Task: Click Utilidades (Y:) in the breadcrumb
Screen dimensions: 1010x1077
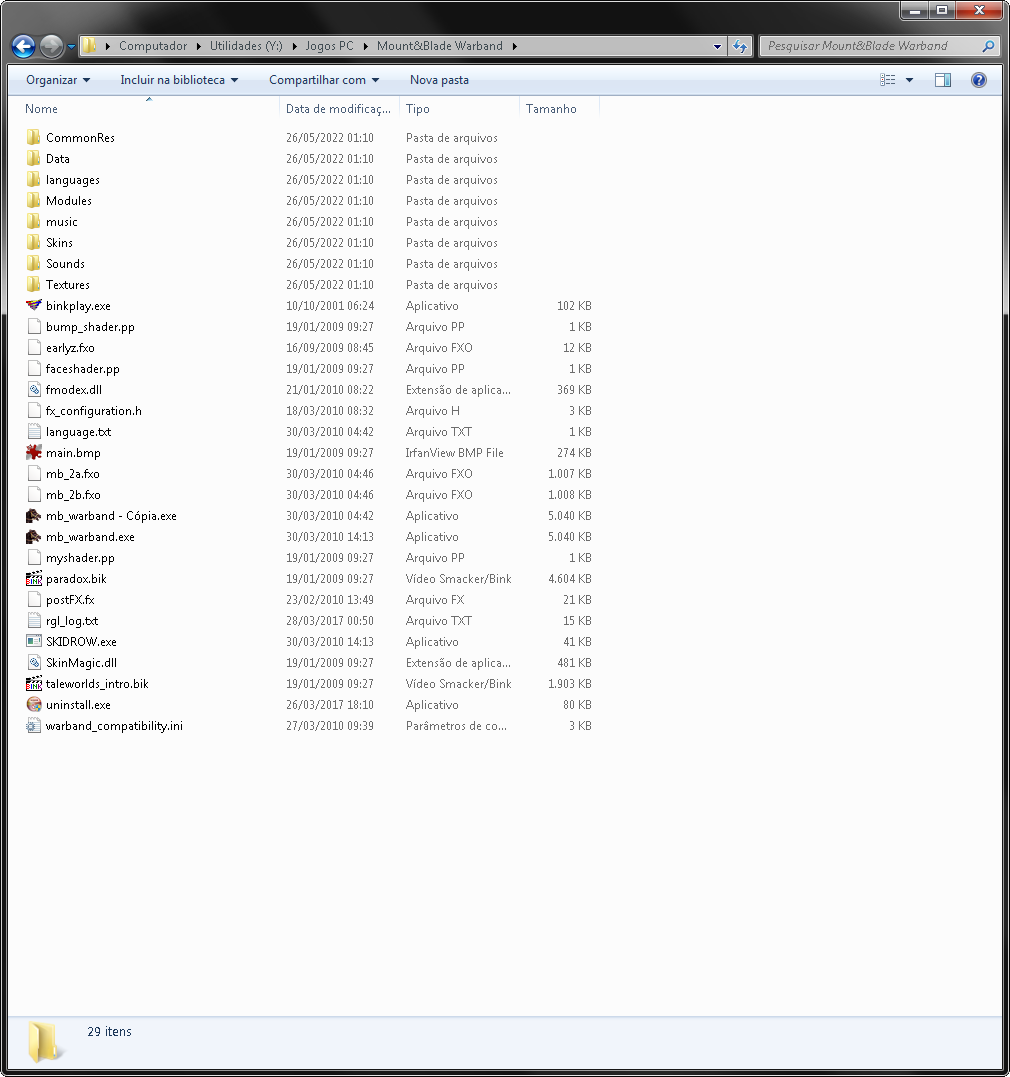Action: pyautogui.click(x=246, y=46)
